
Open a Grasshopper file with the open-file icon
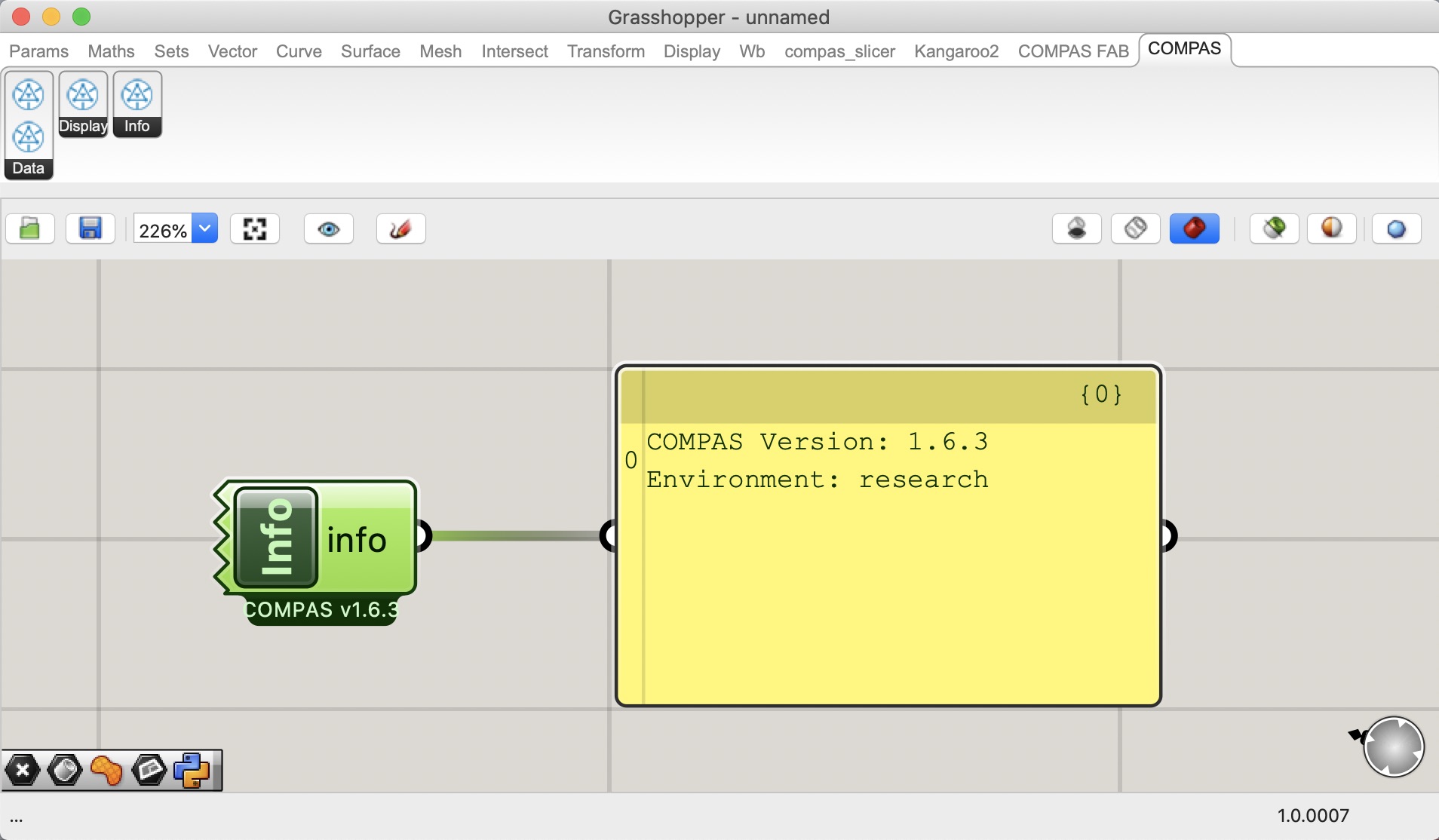tap(29, 228)
